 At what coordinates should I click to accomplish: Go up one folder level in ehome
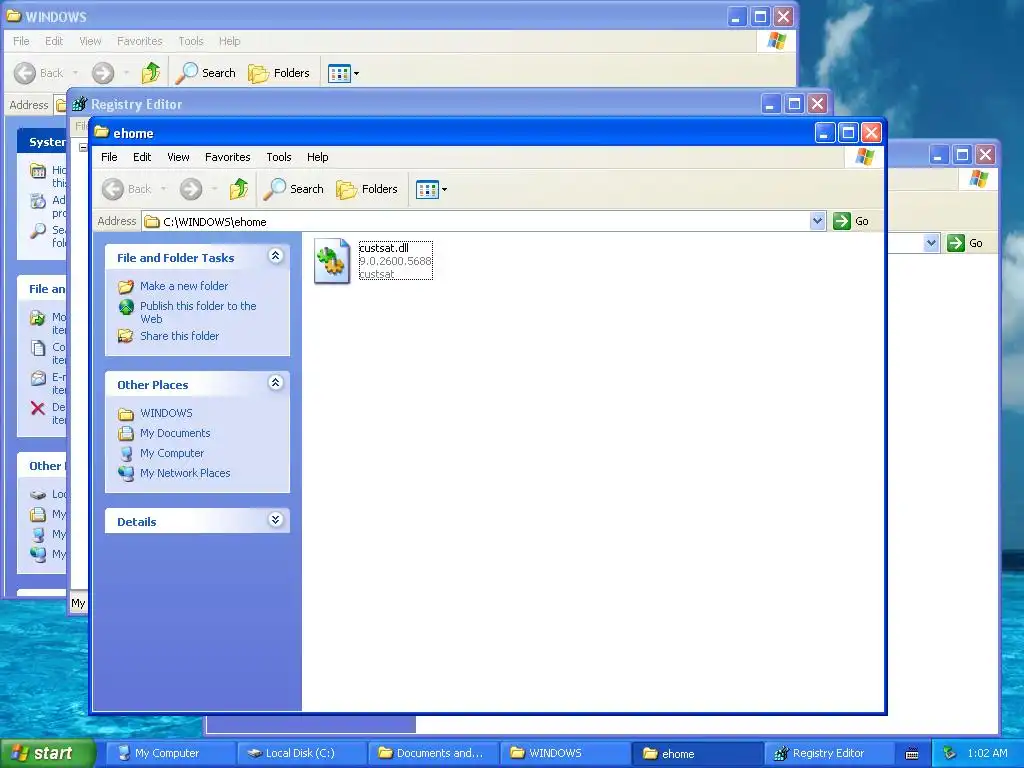click(239, 189)
